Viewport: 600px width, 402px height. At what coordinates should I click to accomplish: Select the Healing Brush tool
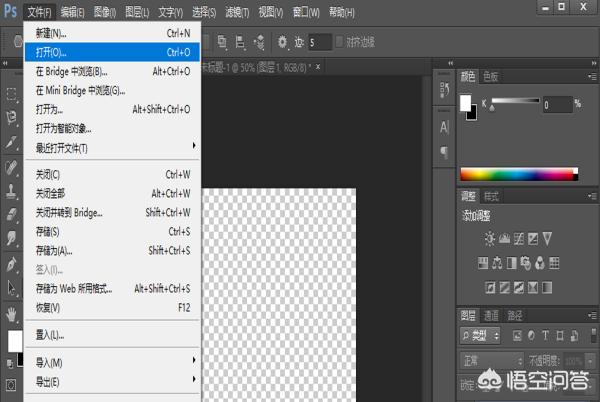pos(11,167)
